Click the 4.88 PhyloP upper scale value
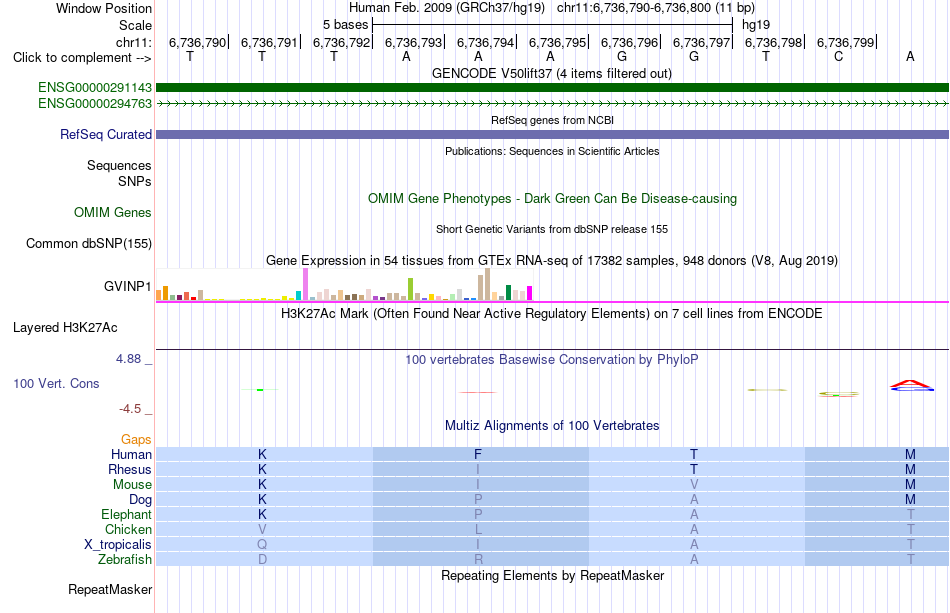Viewport: 950px width, 613px height. 128,359
